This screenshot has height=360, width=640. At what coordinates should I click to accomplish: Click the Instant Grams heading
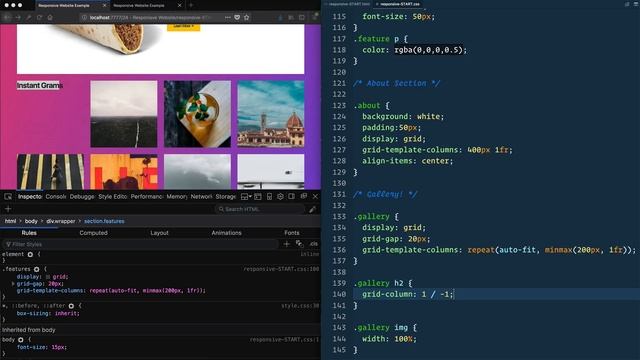point(40,85)
